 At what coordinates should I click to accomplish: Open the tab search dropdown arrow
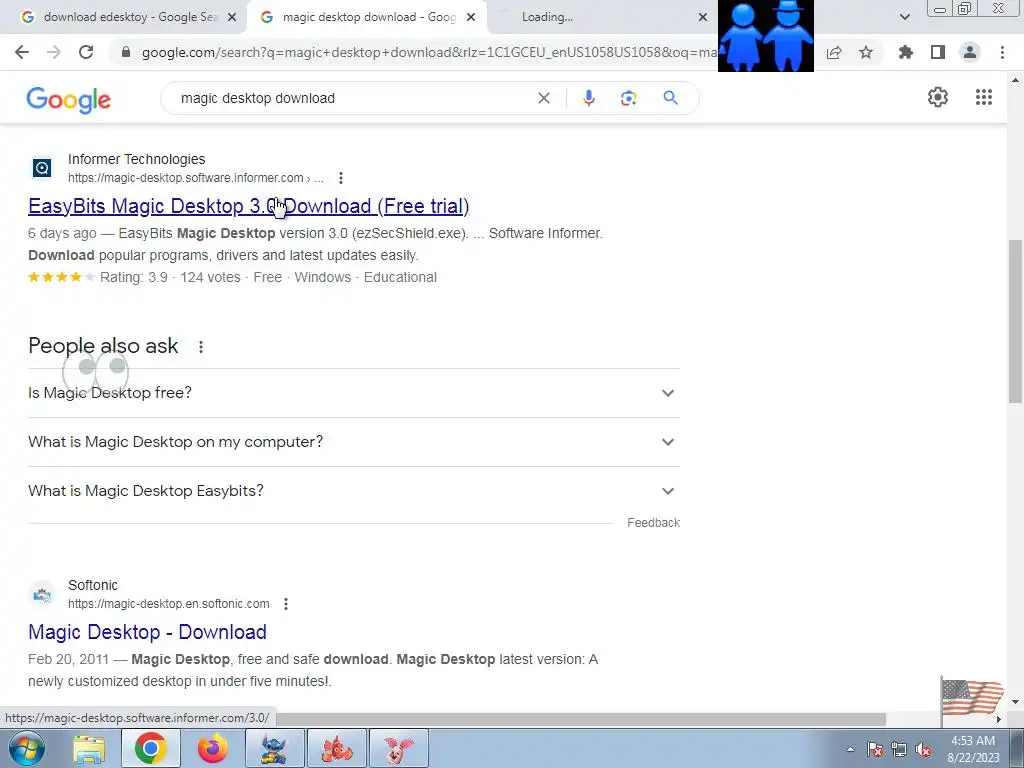click(904, 17)
